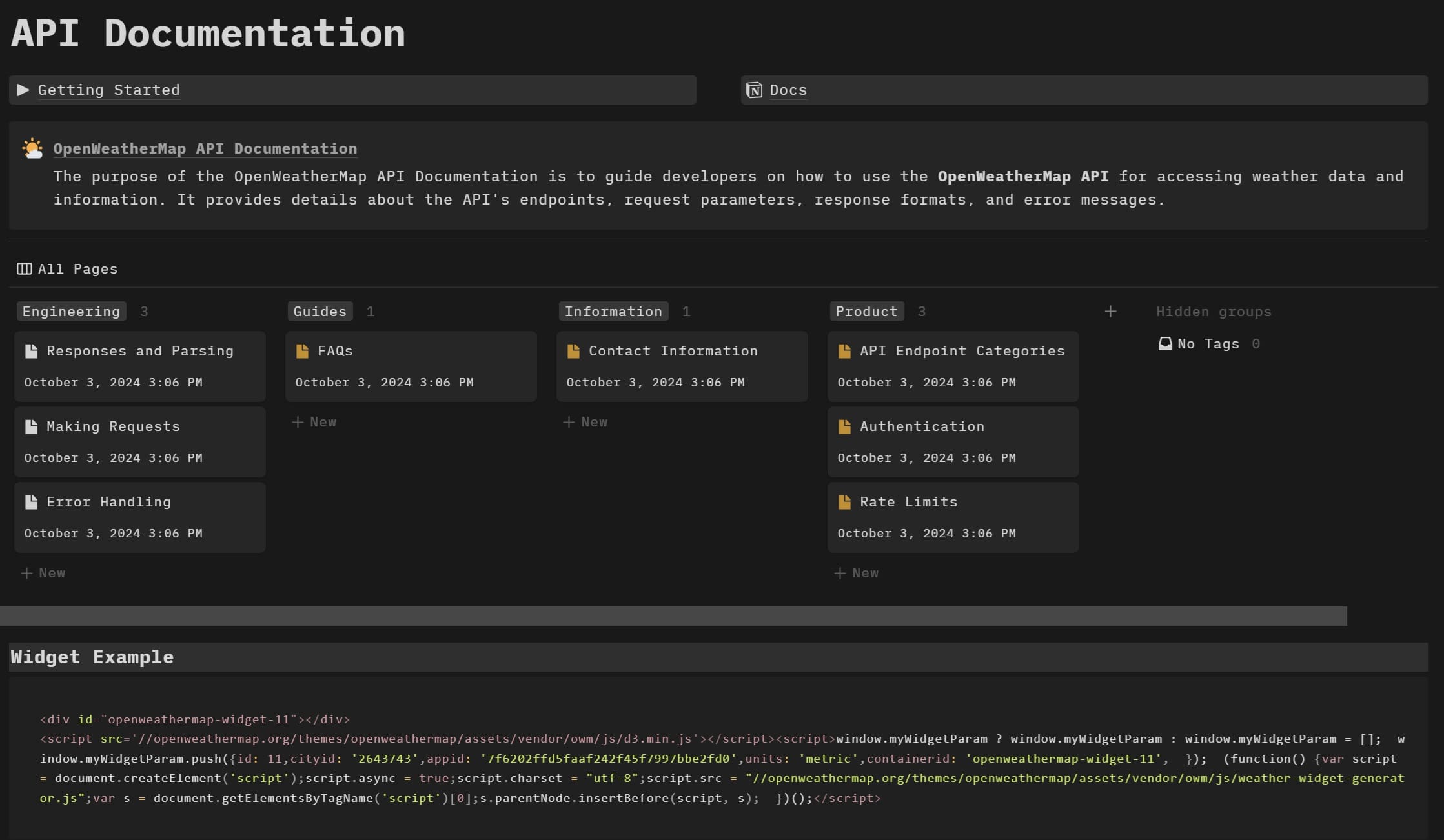Add new page under Product column
This screenshot has height=840, width=1444.
tap(857, 573)
